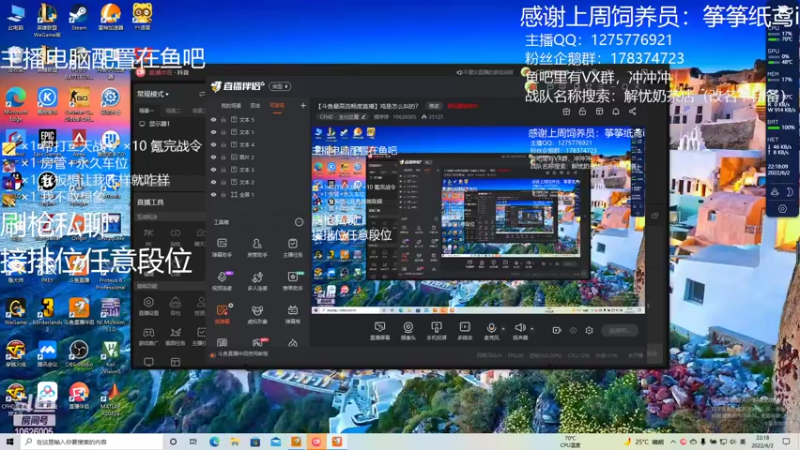Open the 视频连麦 tool
Screen dimensions: 800x450
tap(222, 281)
